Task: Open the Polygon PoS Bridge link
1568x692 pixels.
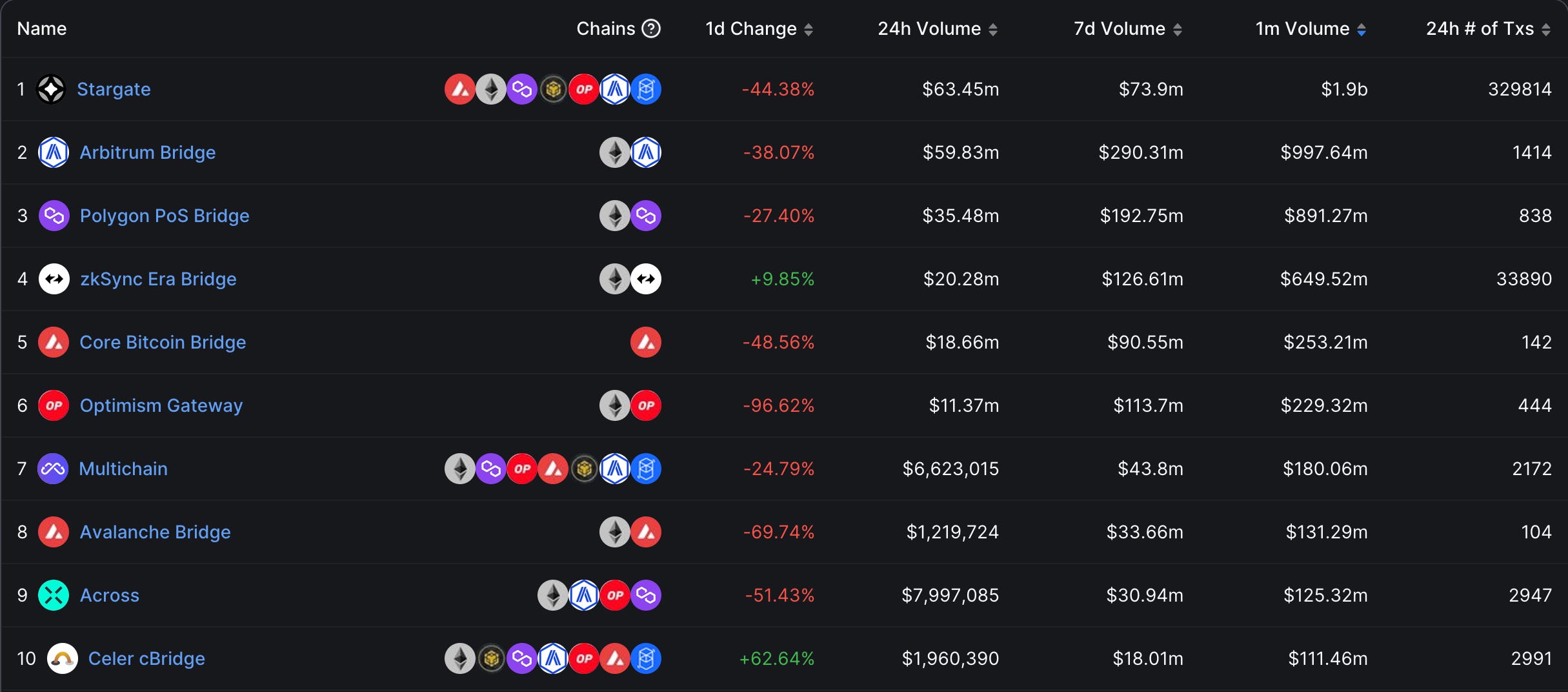Action: (165, 216)
